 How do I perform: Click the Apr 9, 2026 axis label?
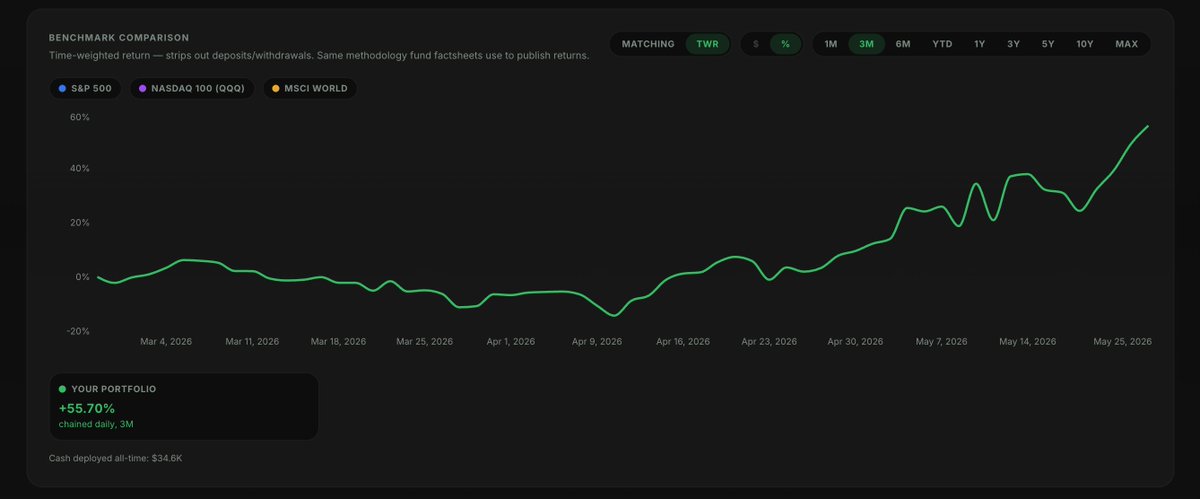click(597, 342)
